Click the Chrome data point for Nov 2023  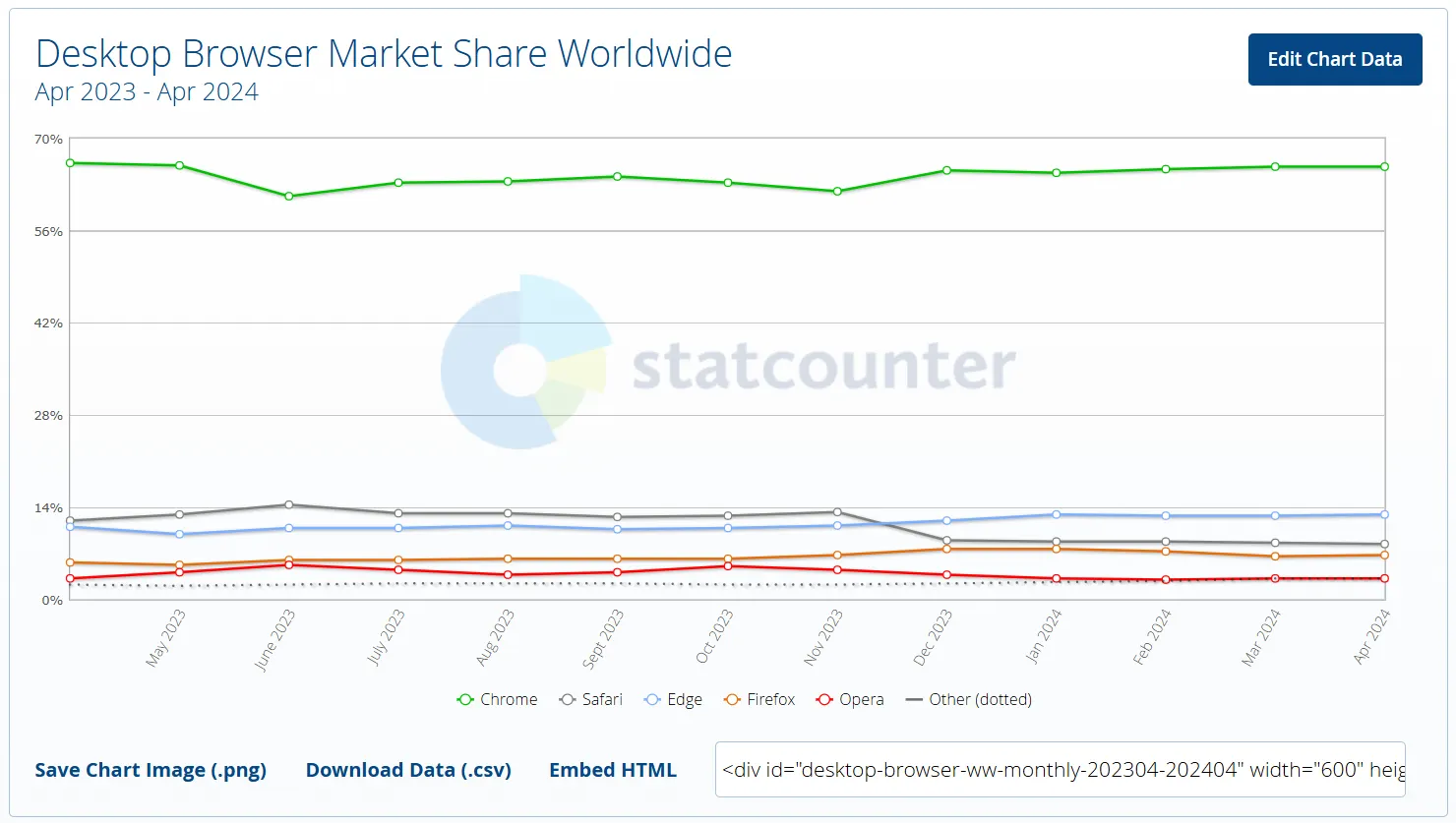pos(837,192)
